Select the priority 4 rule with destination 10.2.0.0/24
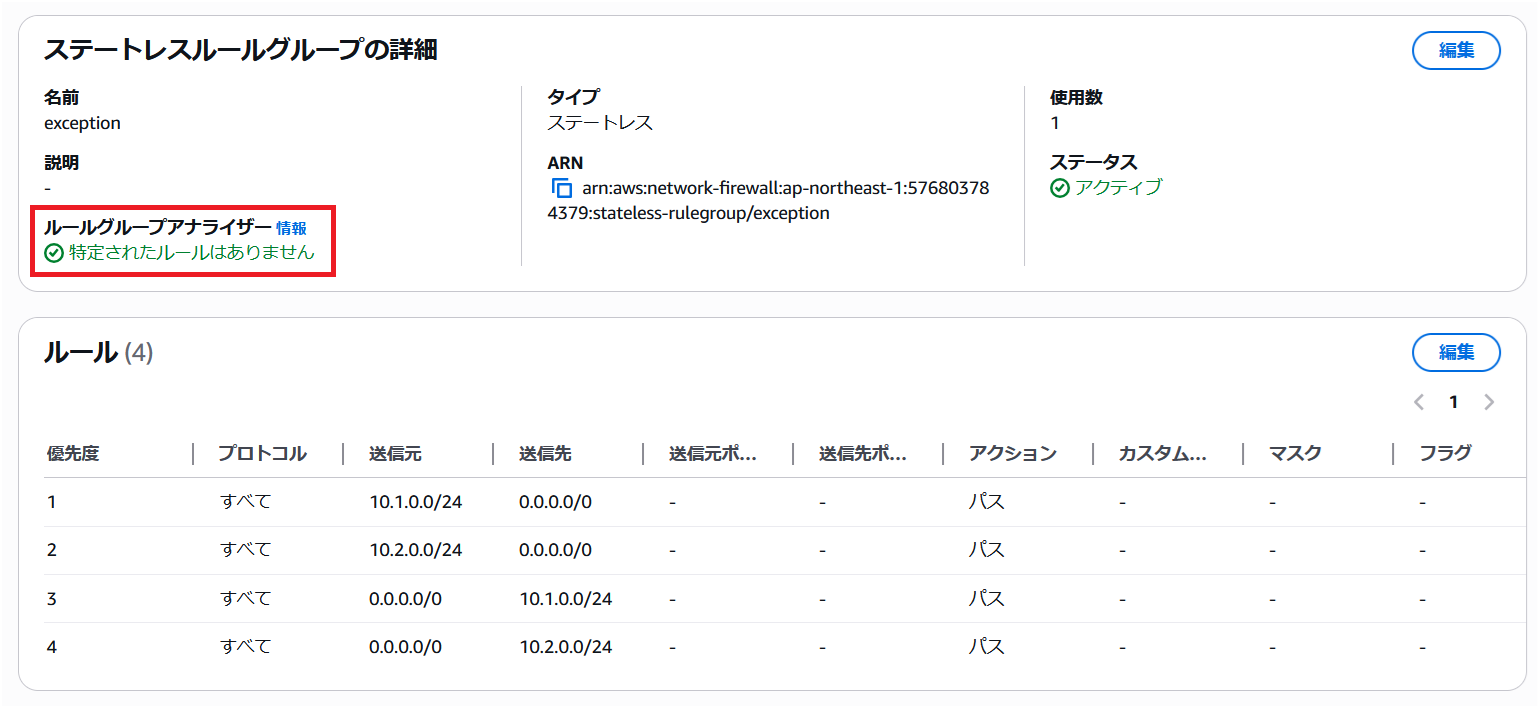 (x=565, y=647)
